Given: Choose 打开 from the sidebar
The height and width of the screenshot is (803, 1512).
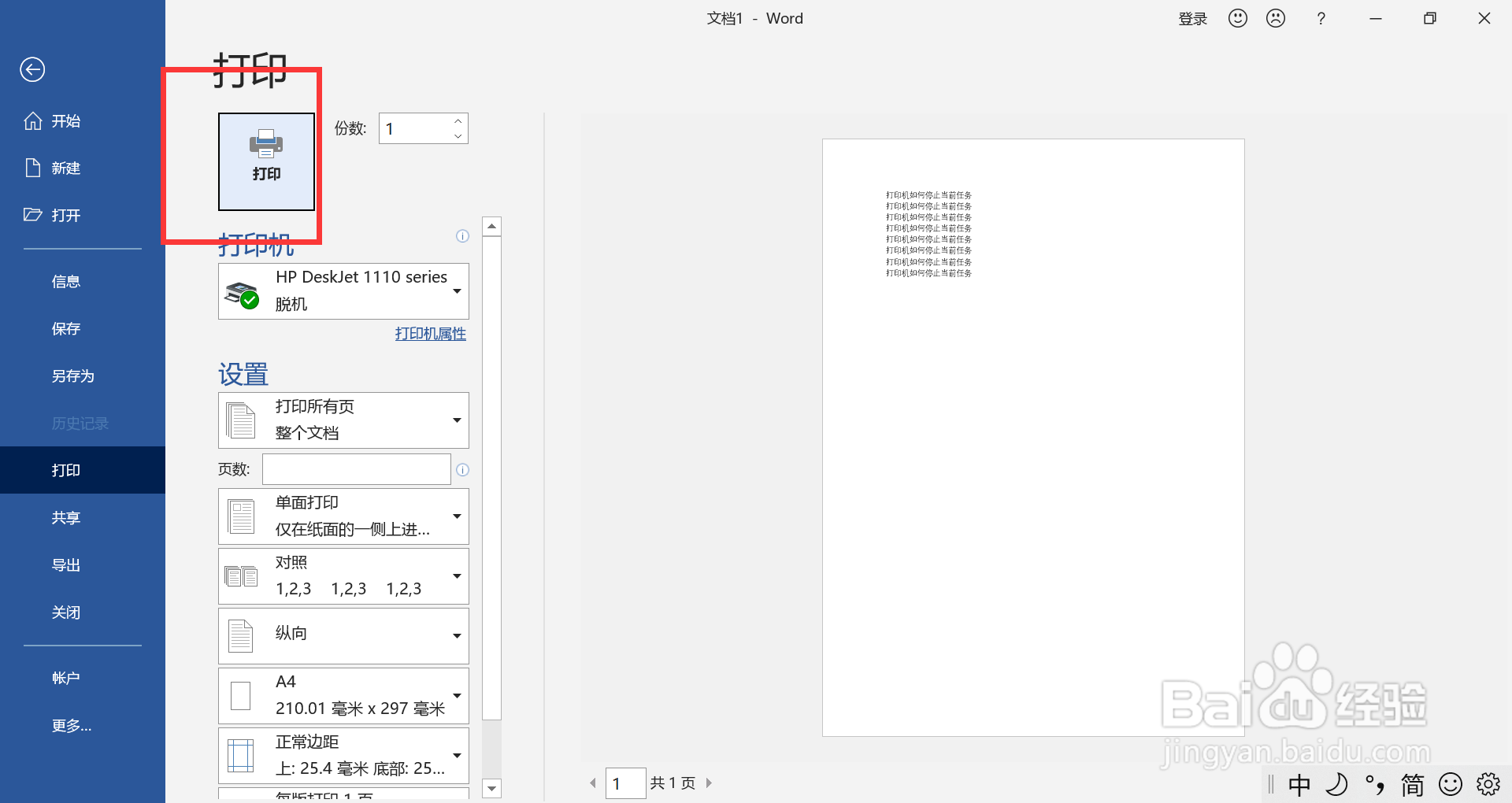Looking at the screenshot, I should (x=83, y=216).
